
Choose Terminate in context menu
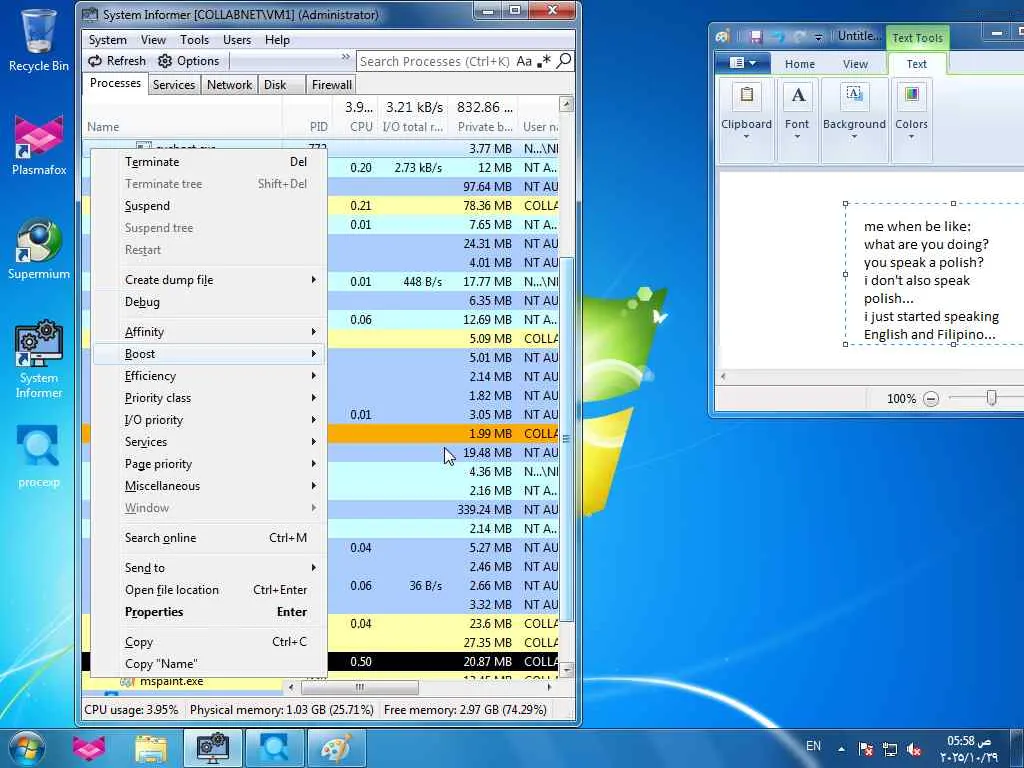(x=209, y=161)
